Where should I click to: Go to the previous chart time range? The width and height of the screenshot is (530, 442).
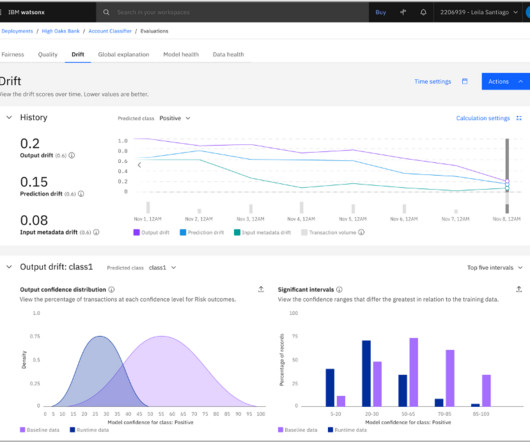tap(139, 165)
